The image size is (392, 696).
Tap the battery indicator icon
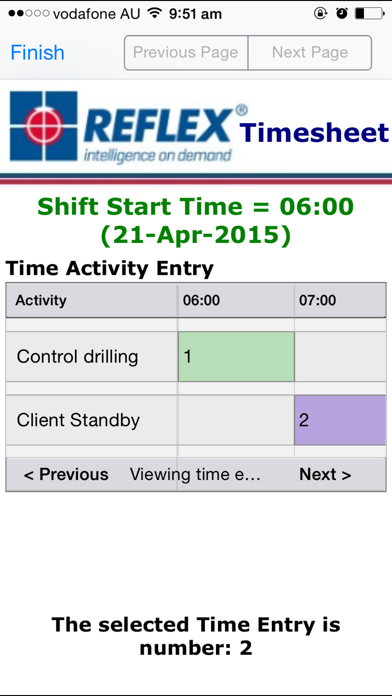pyautogui.click(x=370, y=13)
